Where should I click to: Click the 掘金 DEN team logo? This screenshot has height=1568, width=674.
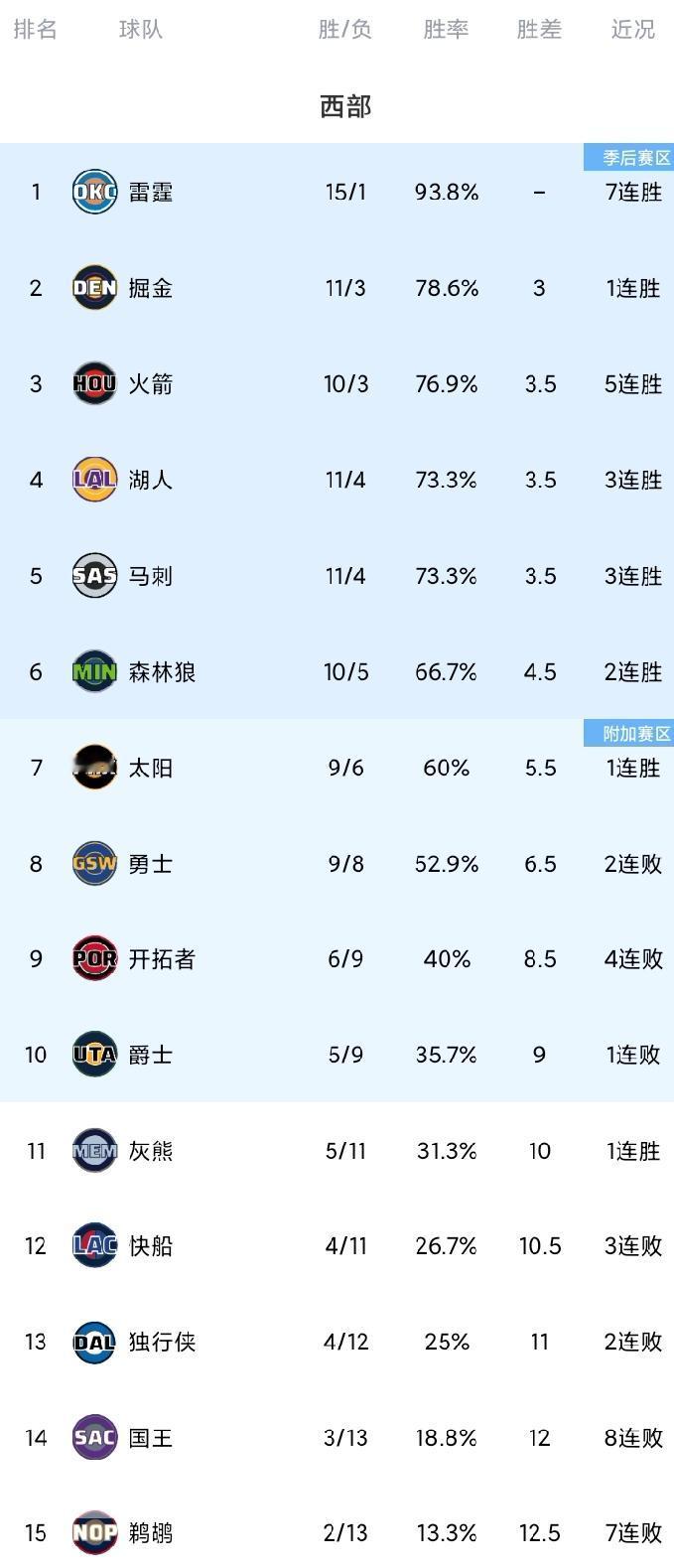[x=93, y=287]
